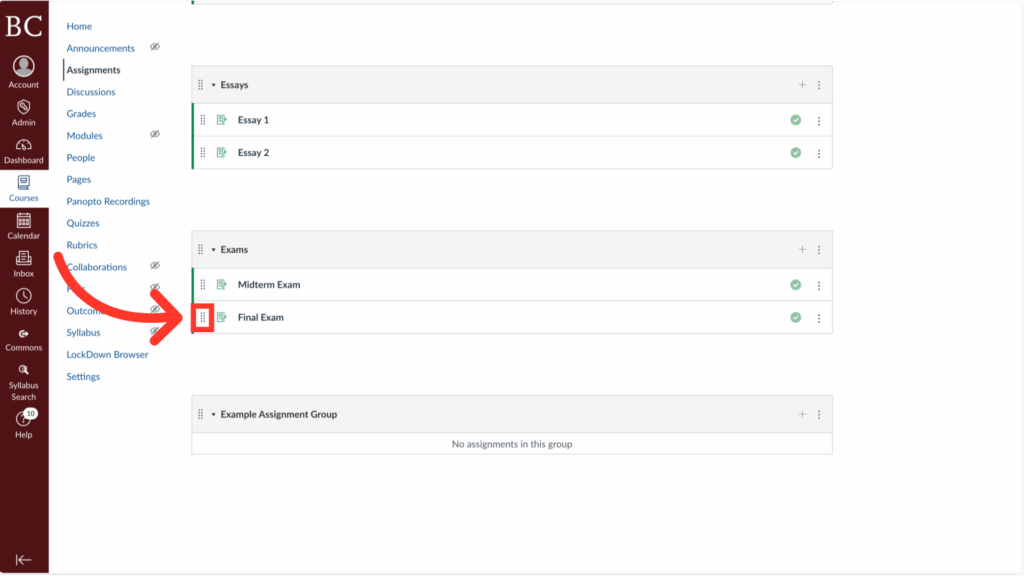This screenshot has height=576, width=1024.
Task: Open Settings at the bottom of course navigation
Action: [x=82, y=376]
